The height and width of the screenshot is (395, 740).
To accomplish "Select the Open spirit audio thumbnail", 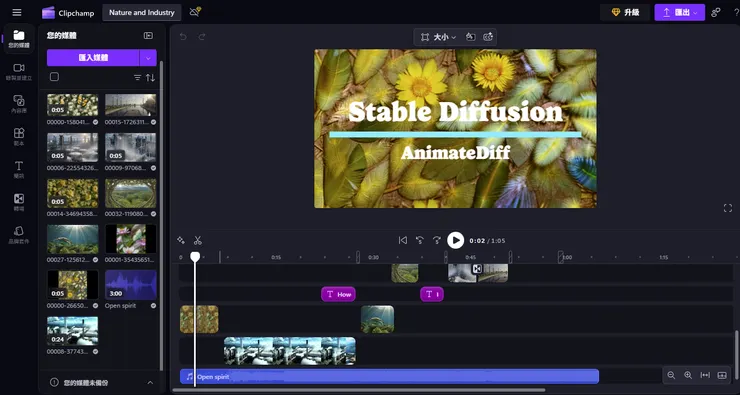I will tap(131, 285).
